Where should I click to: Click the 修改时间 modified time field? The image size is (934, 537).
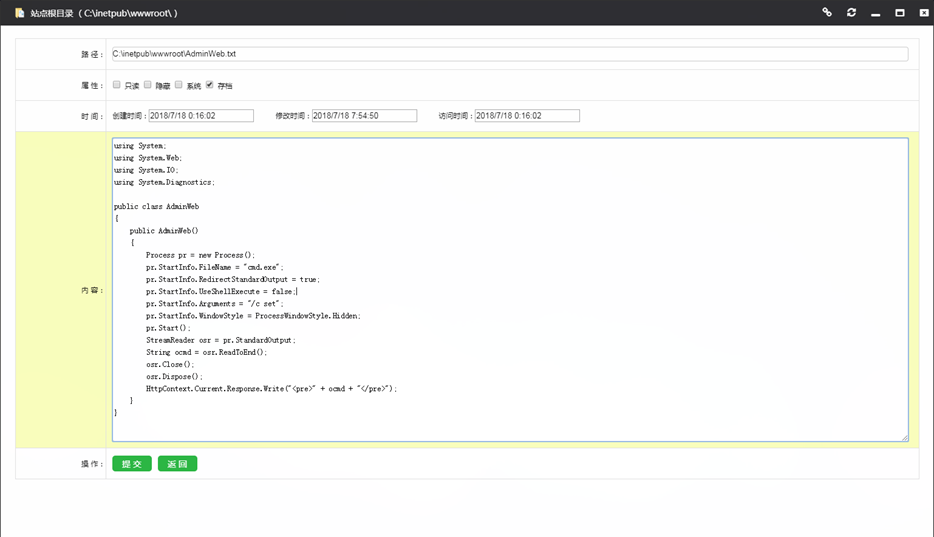[364, 115]
